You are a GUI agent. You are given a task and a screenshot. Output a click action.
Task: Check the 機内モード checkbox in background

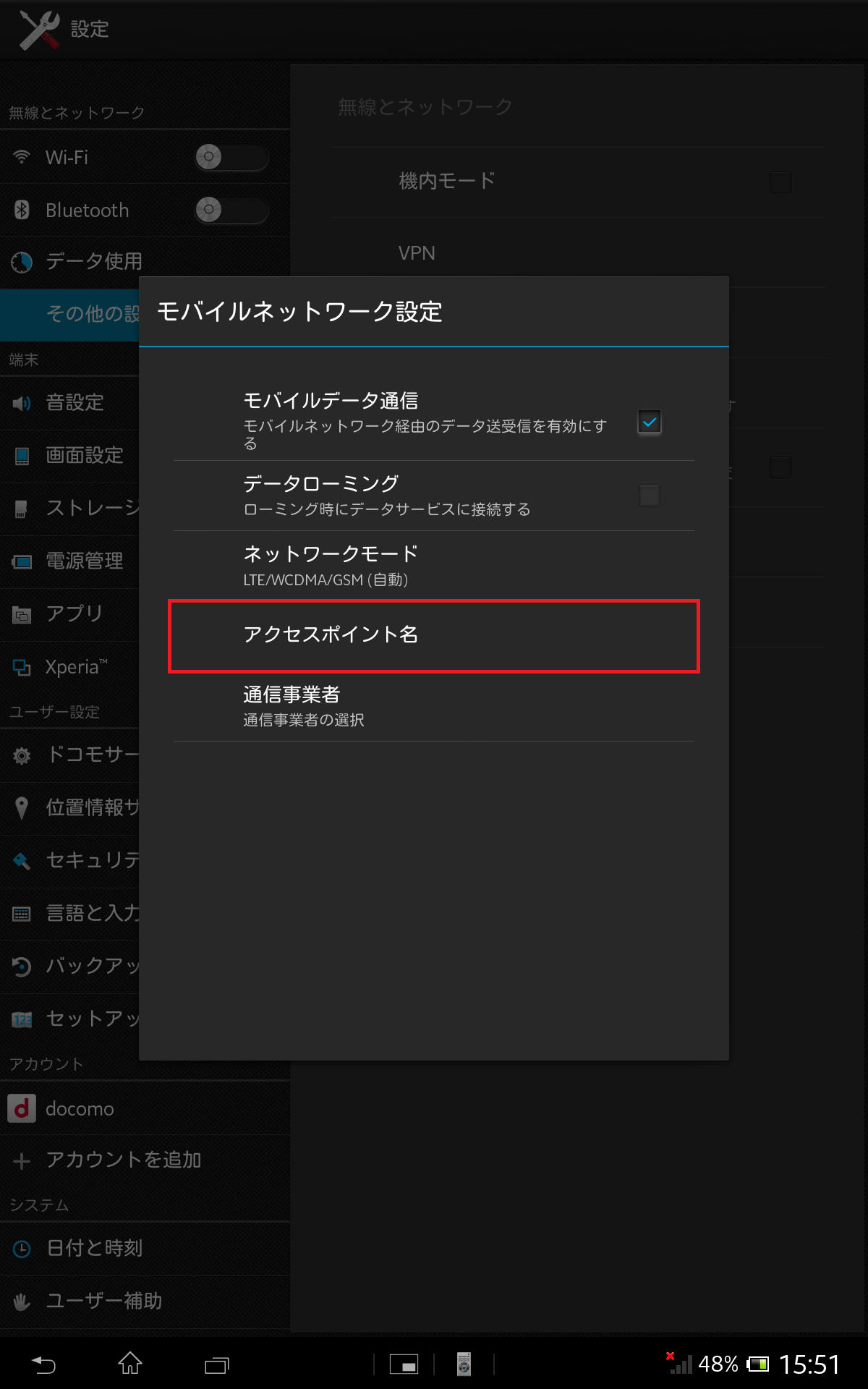click(x=780, y=182)
